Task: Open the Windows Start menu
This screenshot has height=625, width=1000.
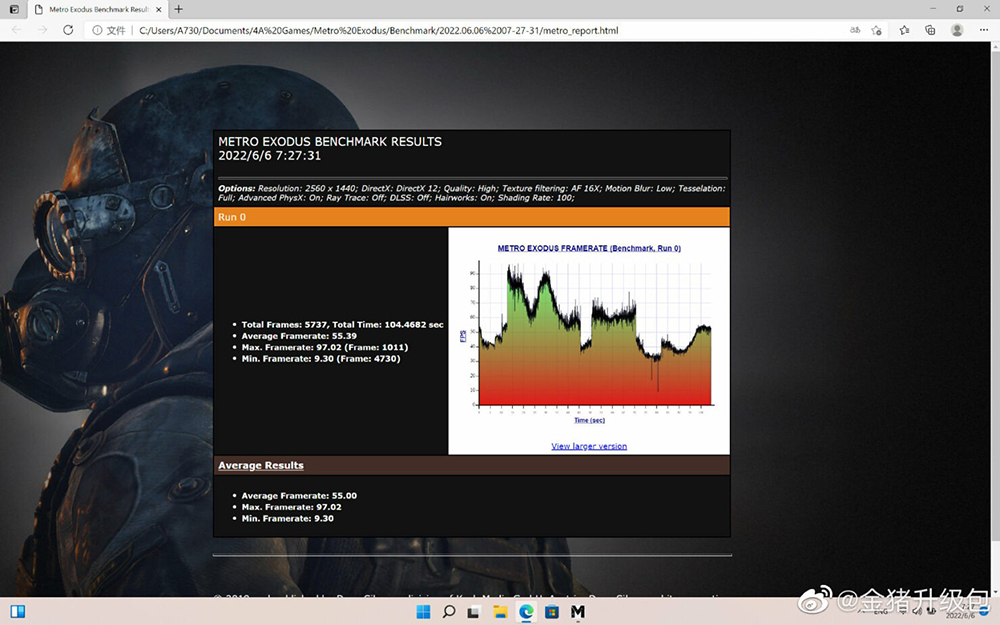Action: [423, 612]
